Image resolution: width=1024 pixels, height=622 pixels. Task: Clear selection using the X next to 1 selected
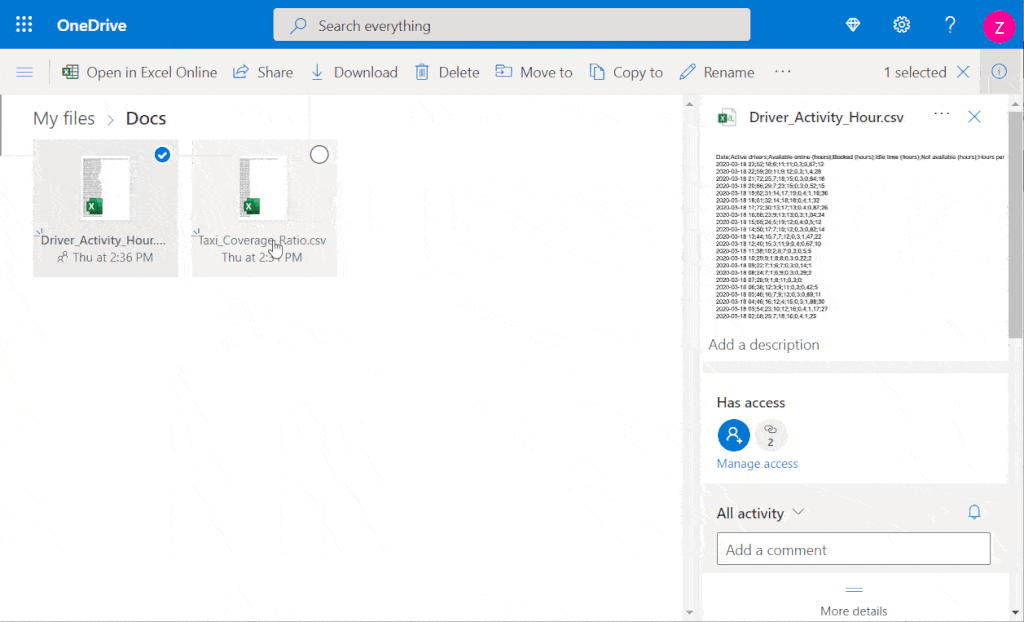(963, 71)
